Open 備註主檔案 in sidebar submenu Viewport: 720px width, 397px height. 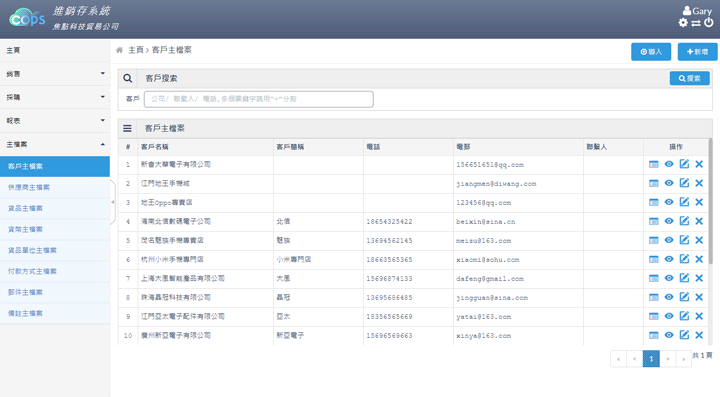(x=55, y=313)
